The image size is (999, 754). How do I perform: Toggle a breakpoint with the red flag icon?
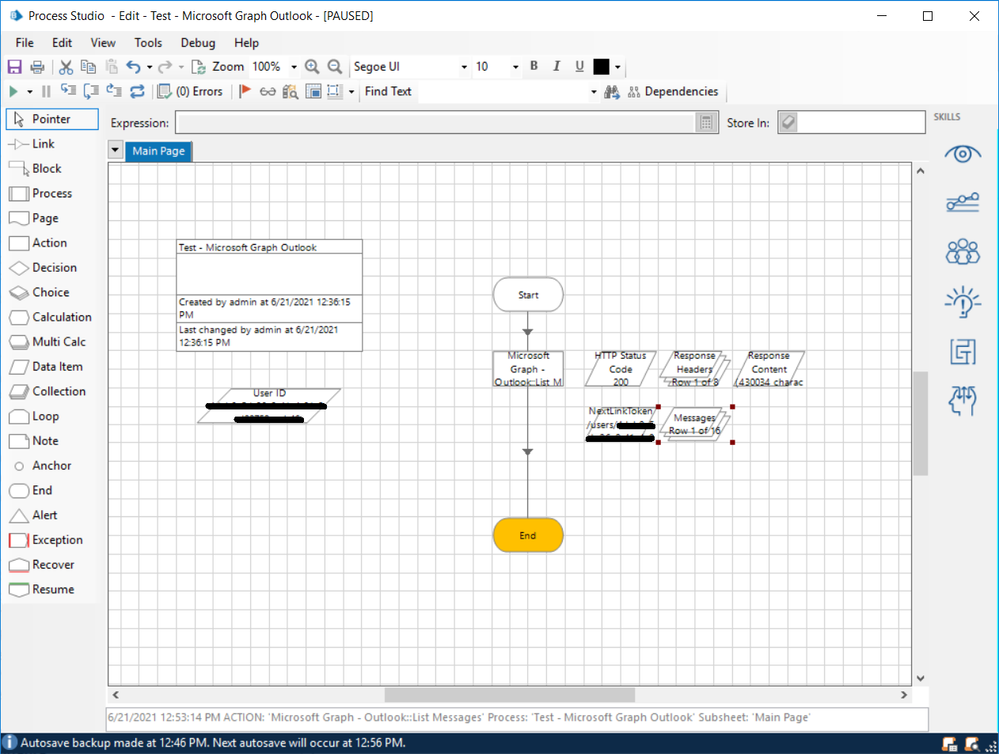[245, 92]
